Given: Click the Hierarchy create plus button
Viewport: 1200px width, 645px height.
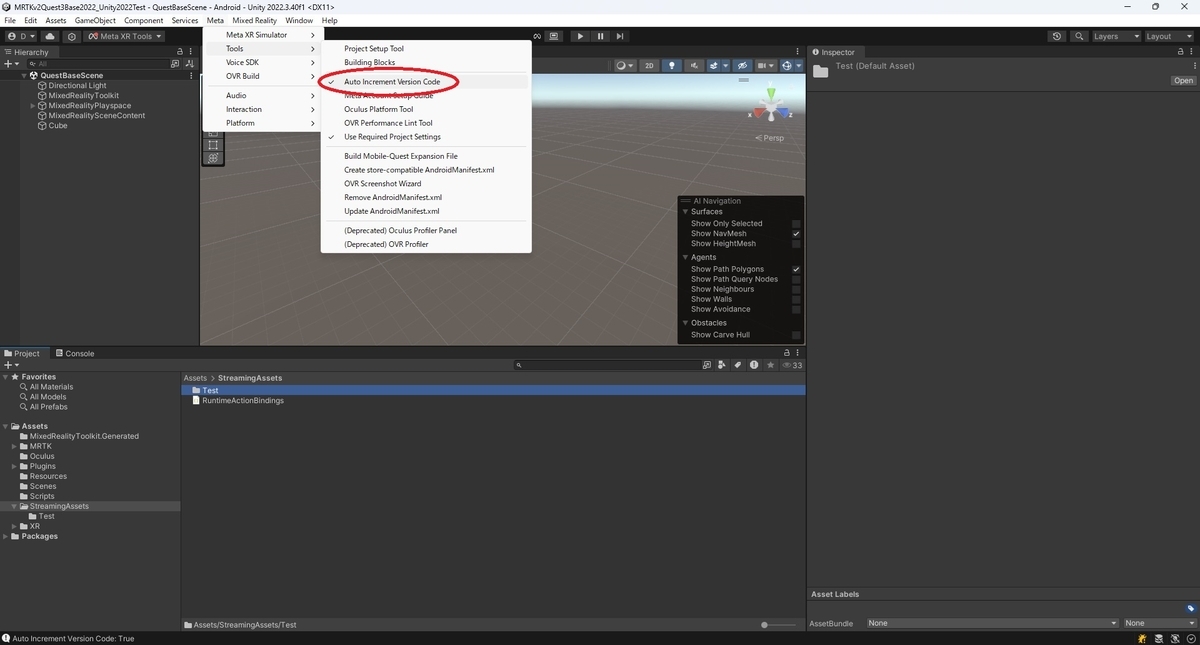Looking at the screenshot, I should click(11, 64).
